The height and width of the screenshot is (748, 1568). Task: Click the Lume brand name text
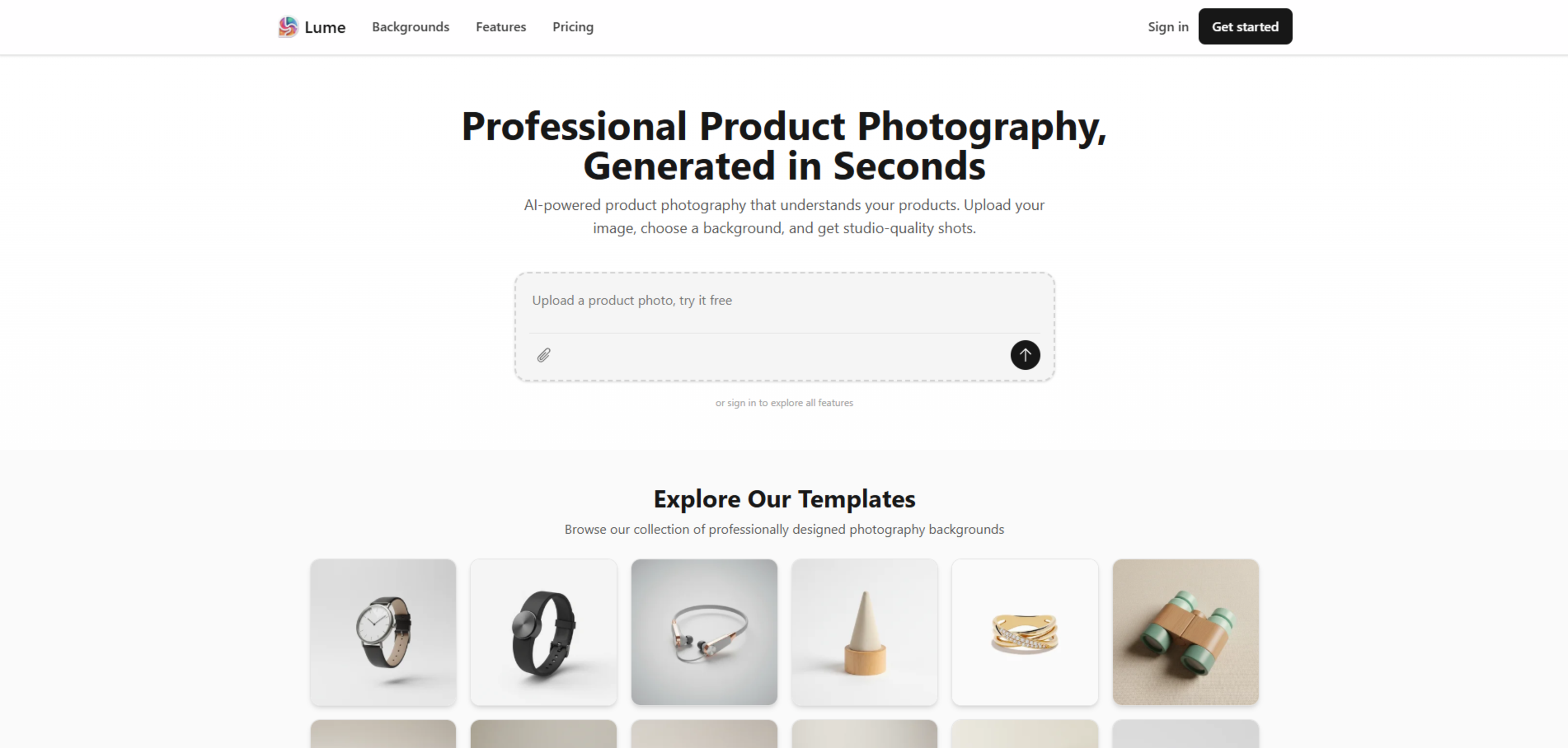325,27
